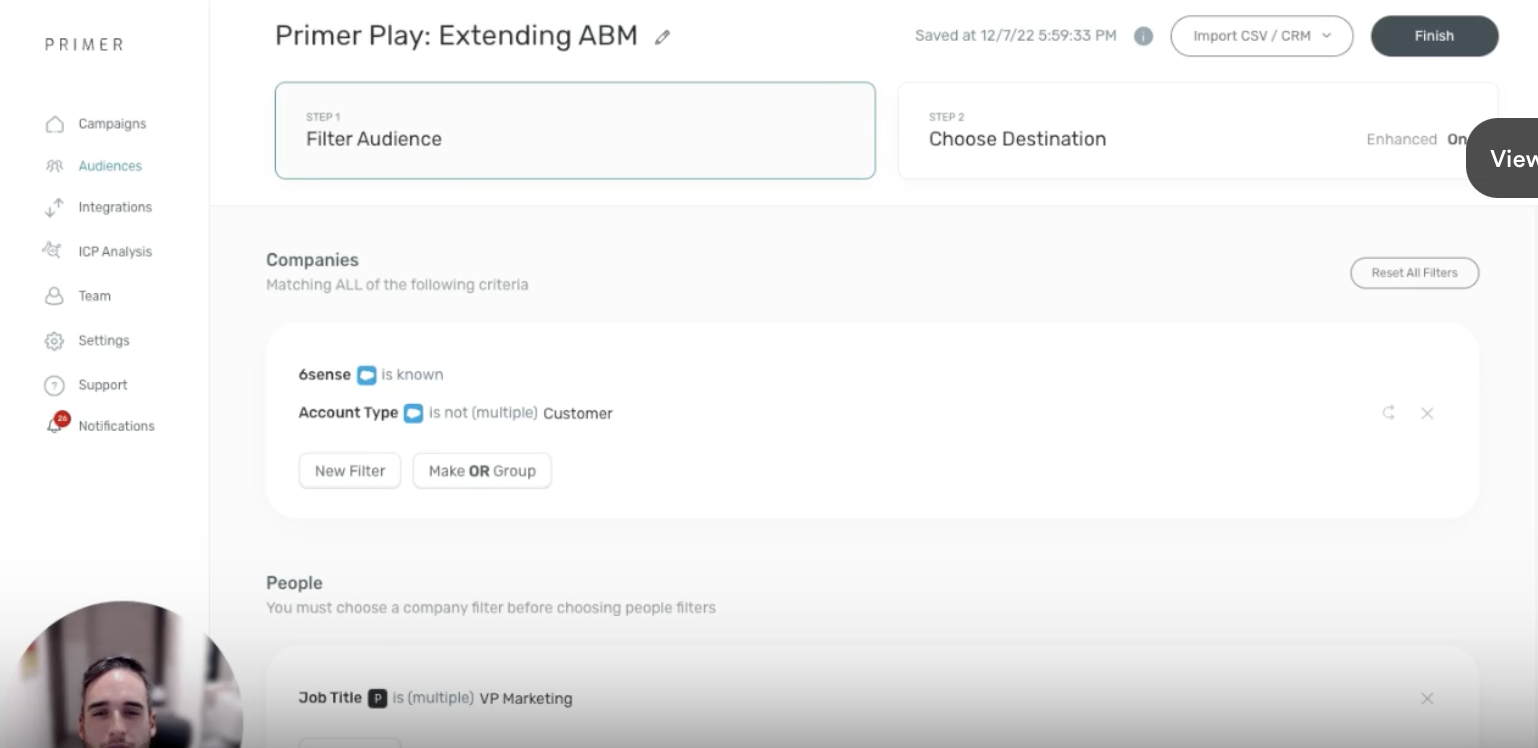The height and width of the screenshot is (748, 1538).
Task: Open the Import CSV / CRM dropdown
Action: tap(1262, 36)
